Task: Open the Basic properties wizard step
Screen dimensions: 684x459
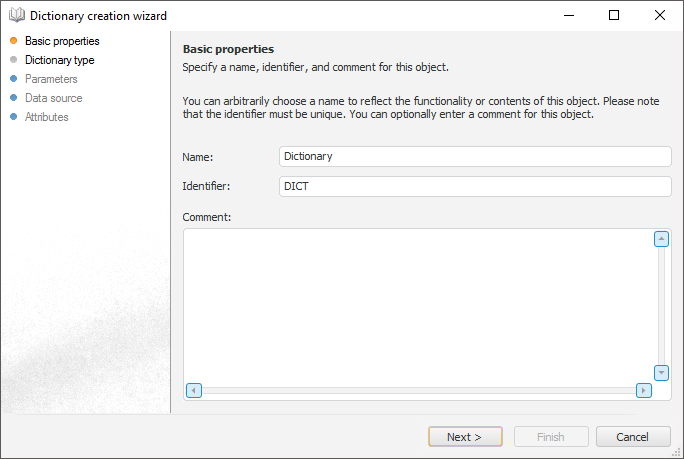Action: (x=62, y=41)
